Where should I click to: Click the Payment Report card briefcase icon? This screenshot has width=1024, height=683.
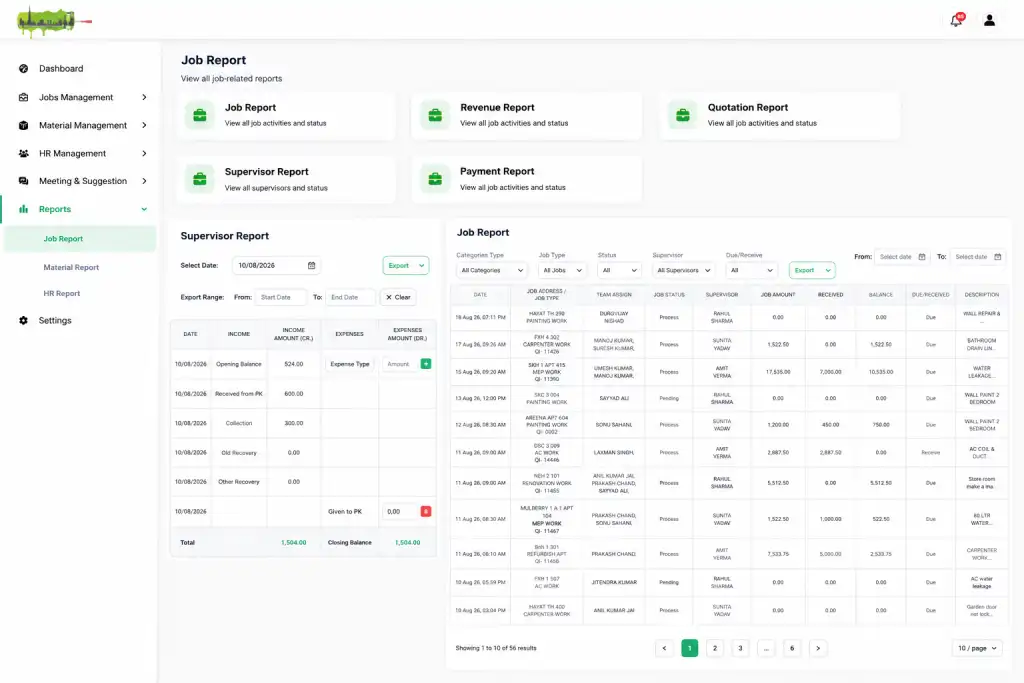click(x=435, y=179)
